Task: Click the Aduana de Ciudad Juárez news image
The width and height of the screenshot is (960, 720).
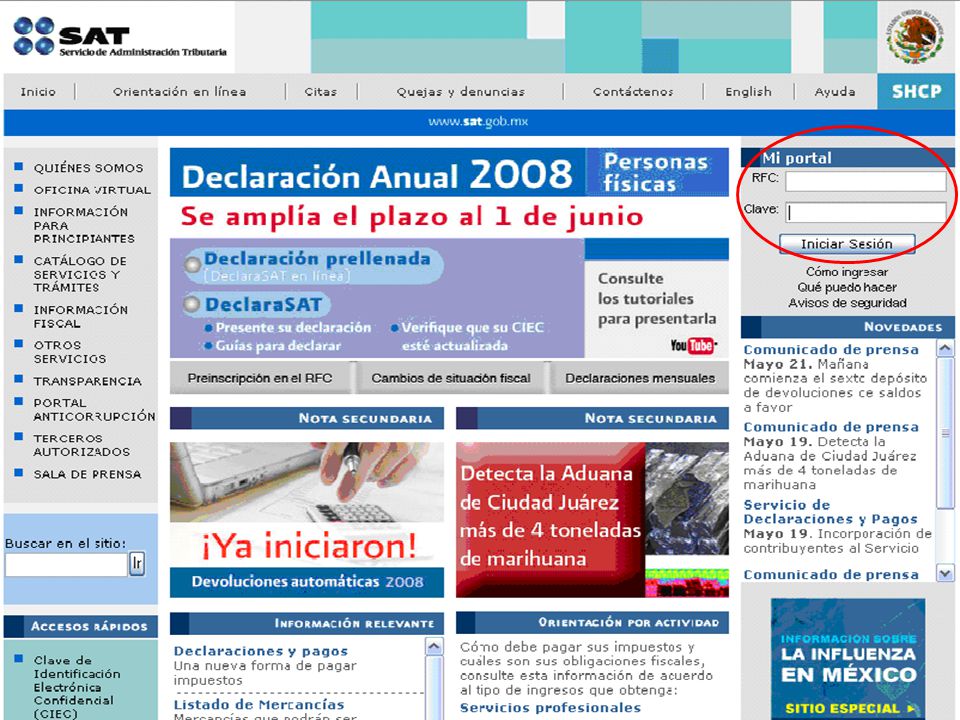Action: coord(592,519)
